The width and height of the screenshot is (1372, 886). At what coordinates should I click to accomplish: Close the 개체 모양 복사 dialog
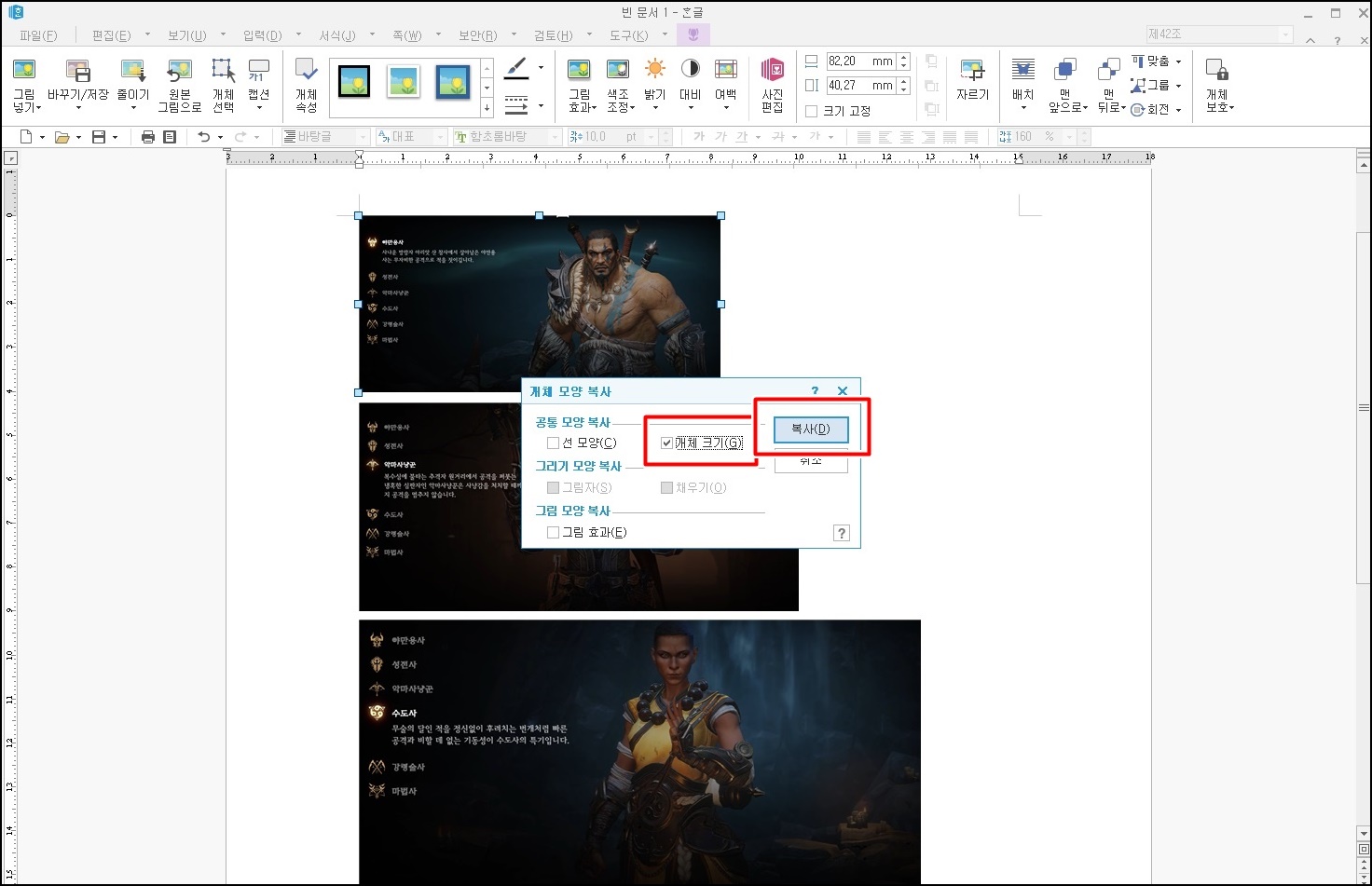[843, 391]
